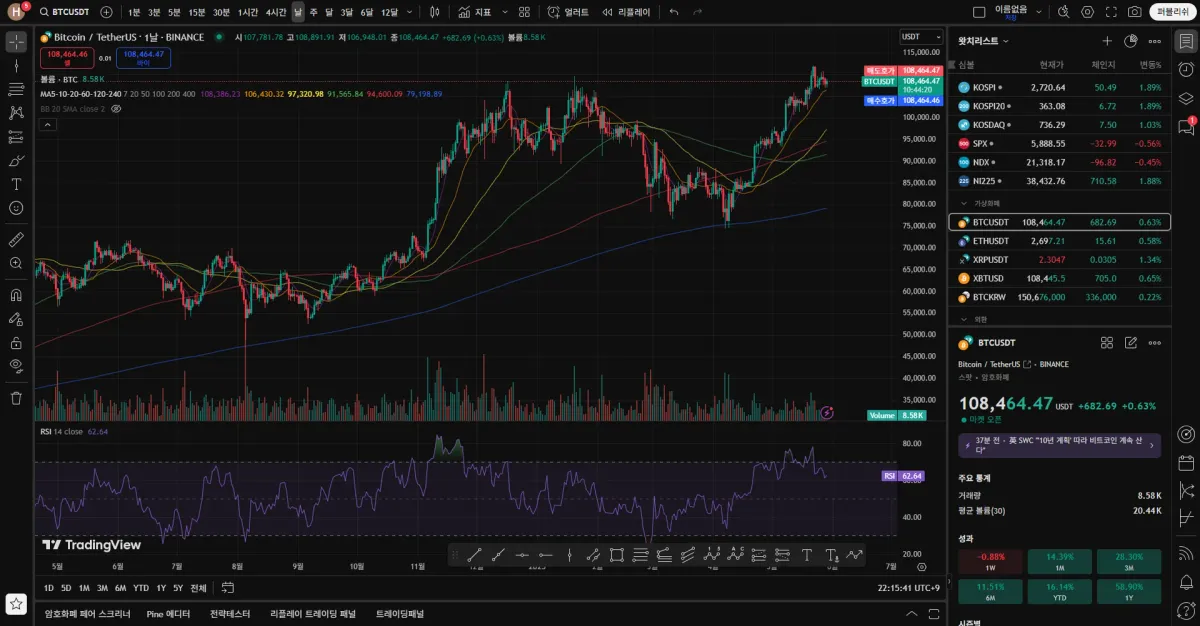
Task: Click the ruler Measure tool
Action: 16,240
